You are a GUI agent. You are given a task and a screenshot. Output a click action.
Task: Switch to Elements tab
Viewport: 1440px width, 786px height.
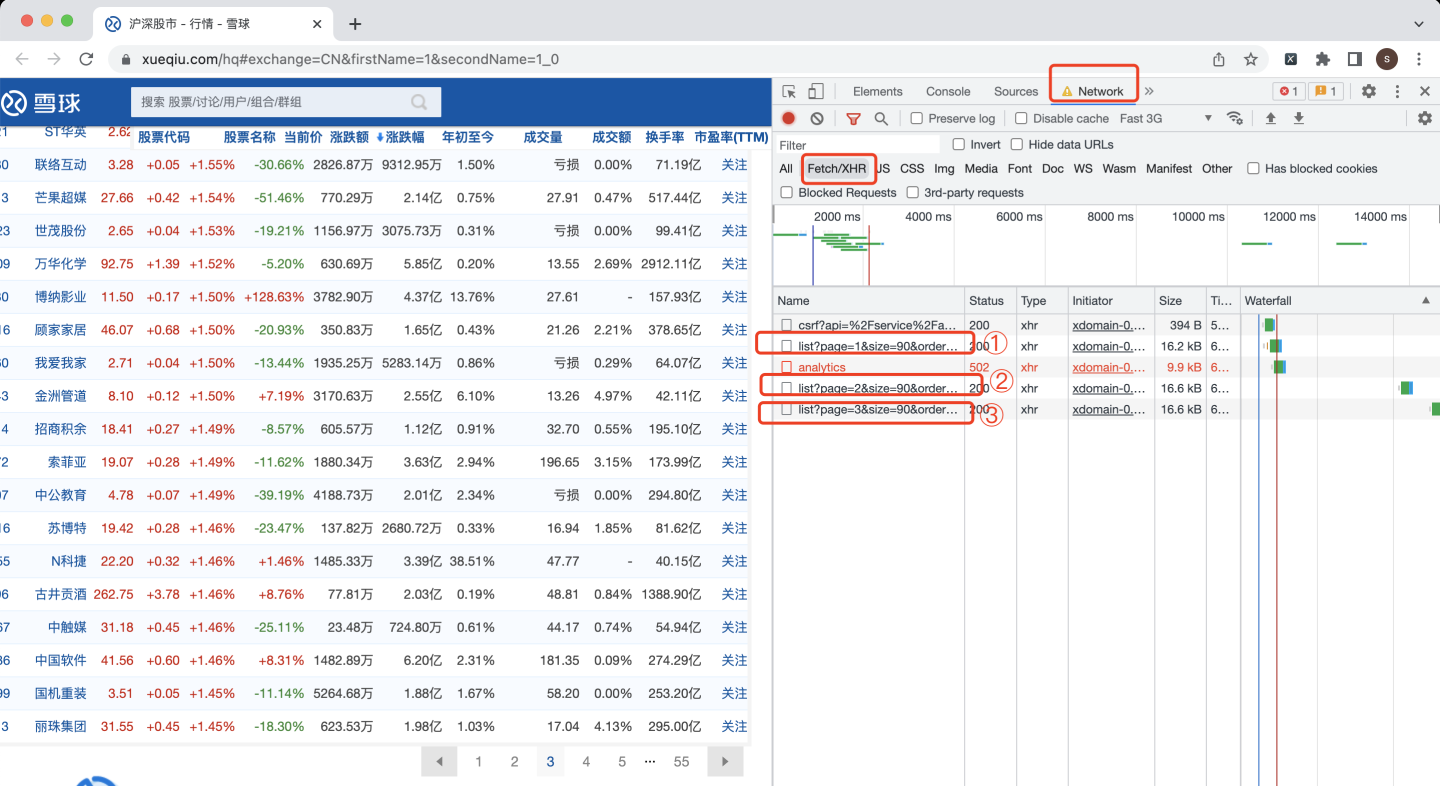[877, 91]
